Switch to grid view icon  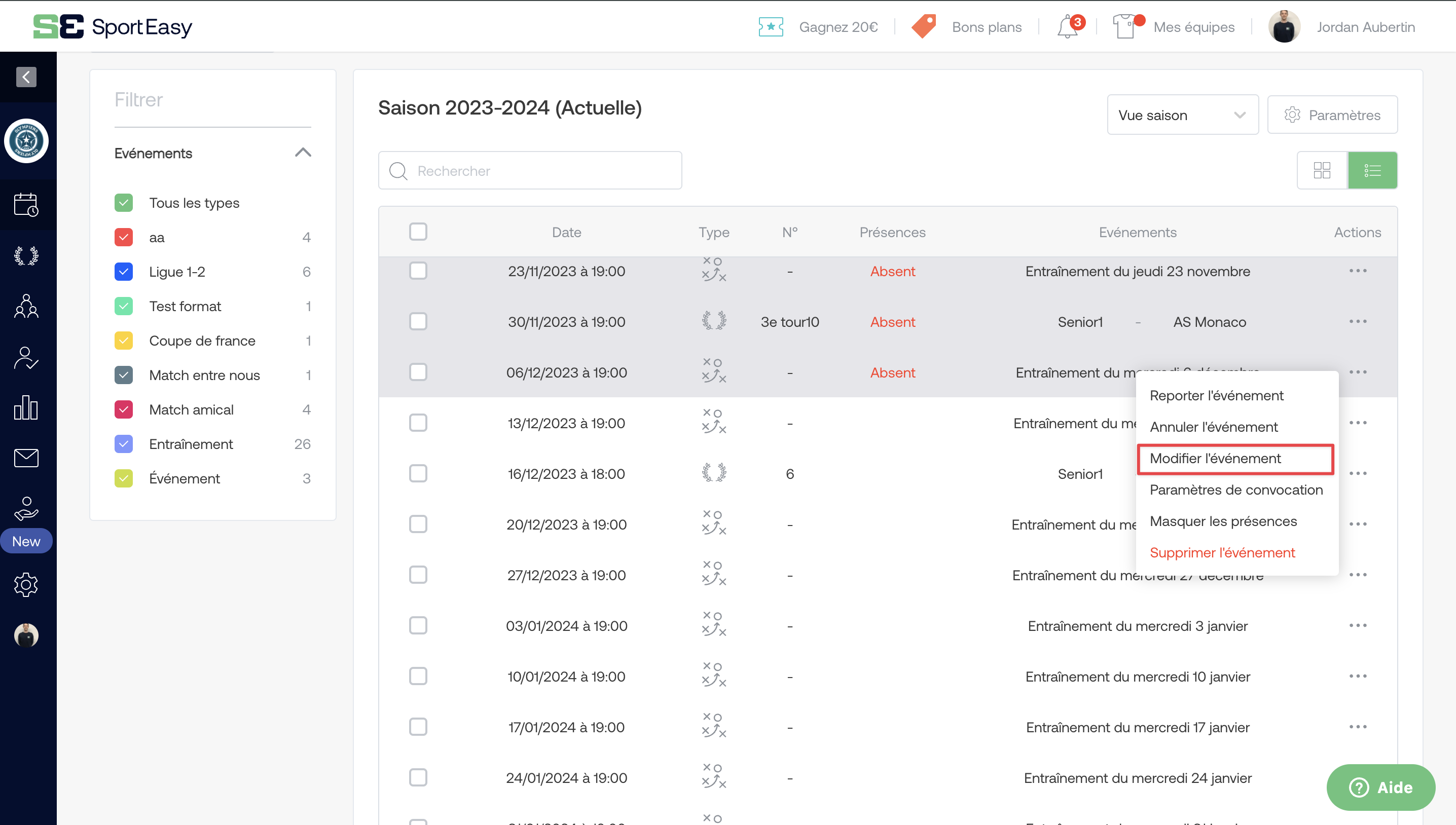click(x=1322, y=171)
